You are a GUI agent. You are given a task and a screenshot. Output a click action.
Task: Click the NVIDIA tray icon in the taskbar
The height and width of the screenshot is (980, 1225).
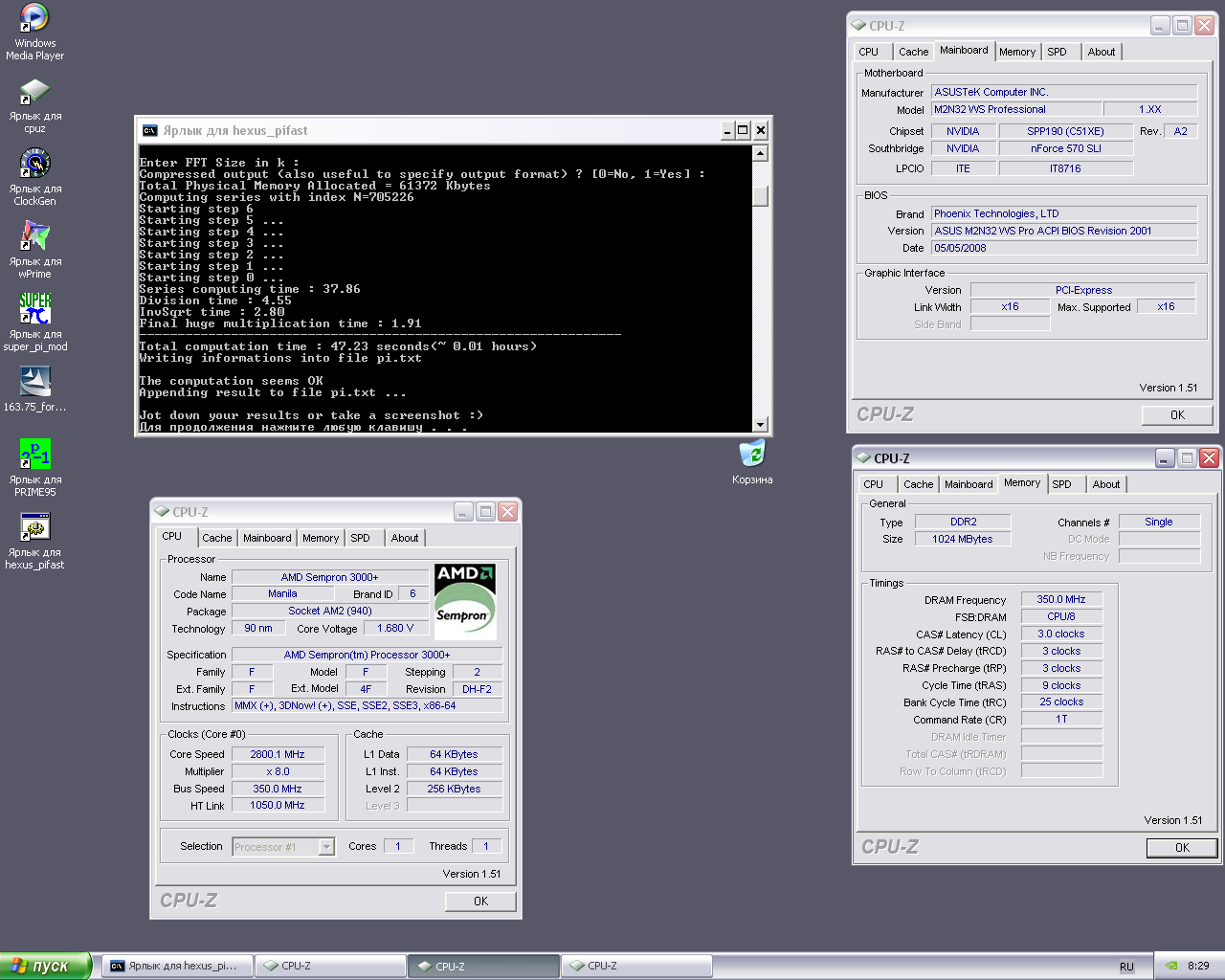(x=1172, y=966)
